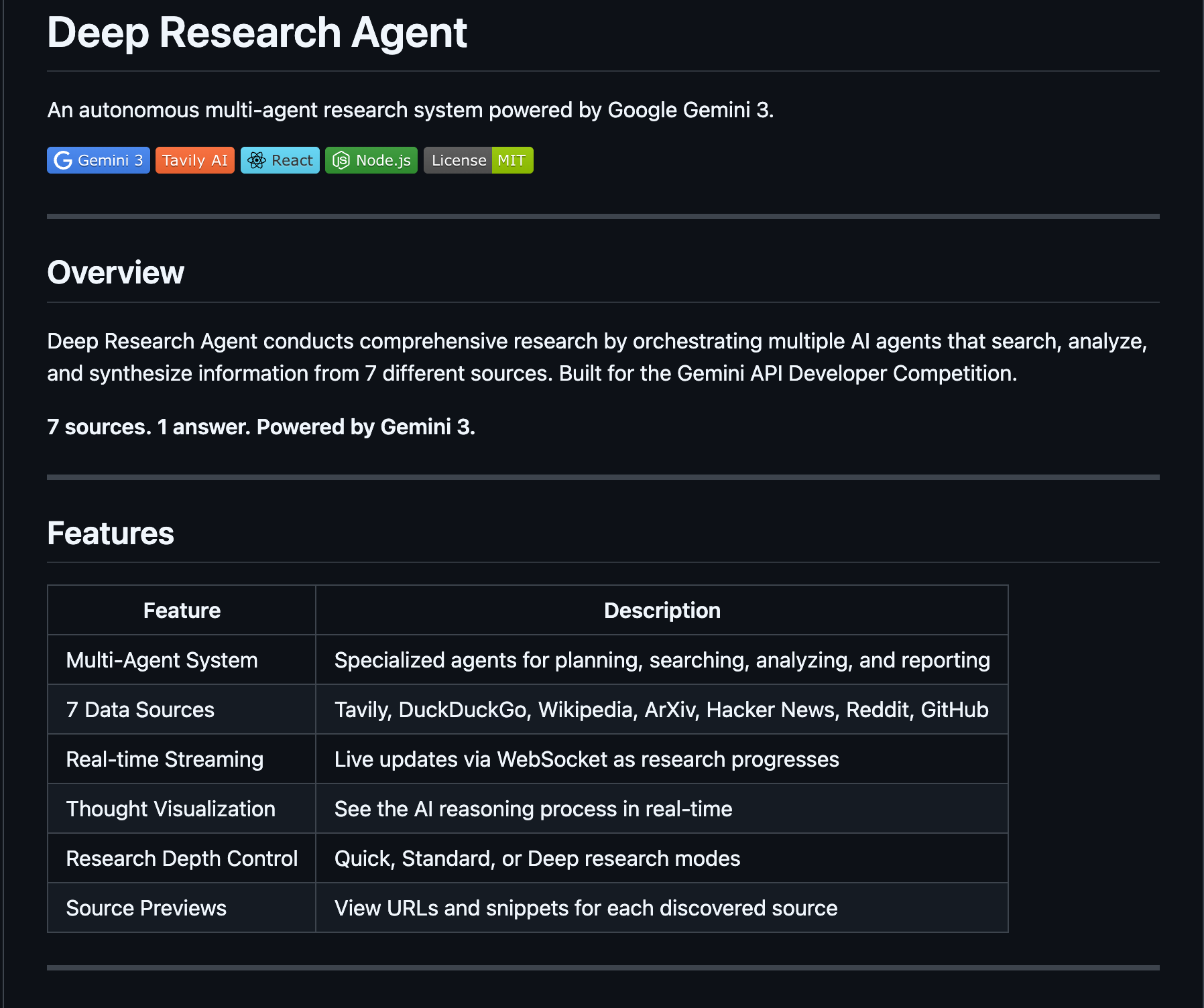Click the cell listing 'Tavily, DuckDuckGo, Wikipedia'
Viewport: 1204px width, 1008px height.
pos(662,710)
